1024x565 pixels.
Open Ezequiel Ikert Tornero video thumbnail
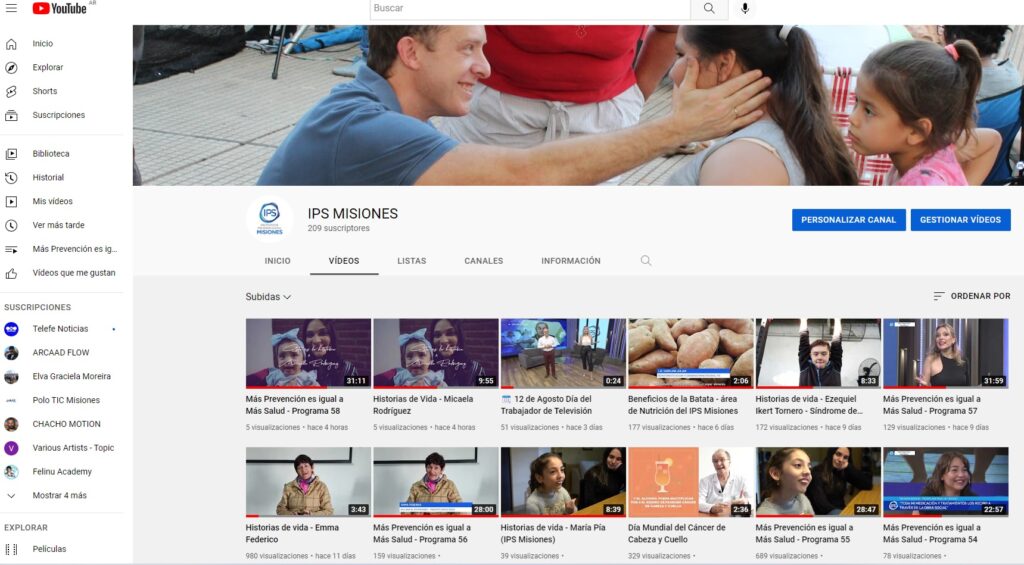click(818, 353)
